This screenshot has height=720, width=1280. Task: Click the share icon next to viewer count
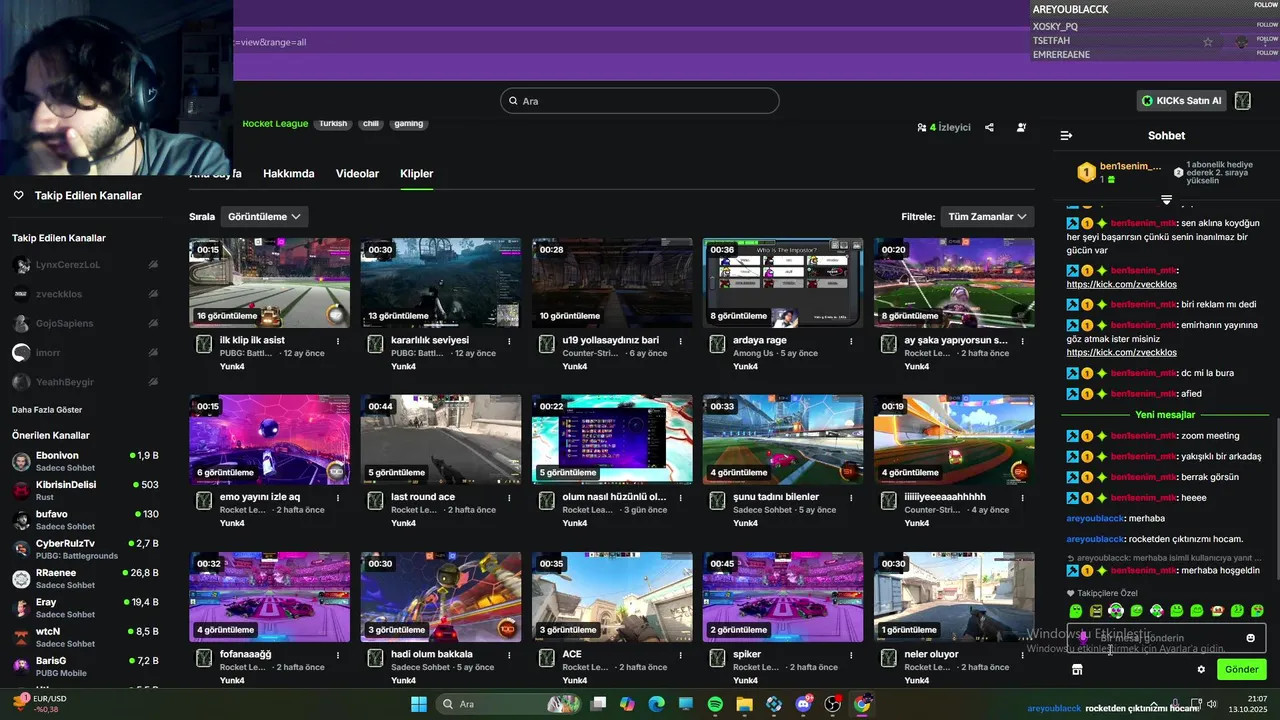pyautogui.click(x=989, y=127)
